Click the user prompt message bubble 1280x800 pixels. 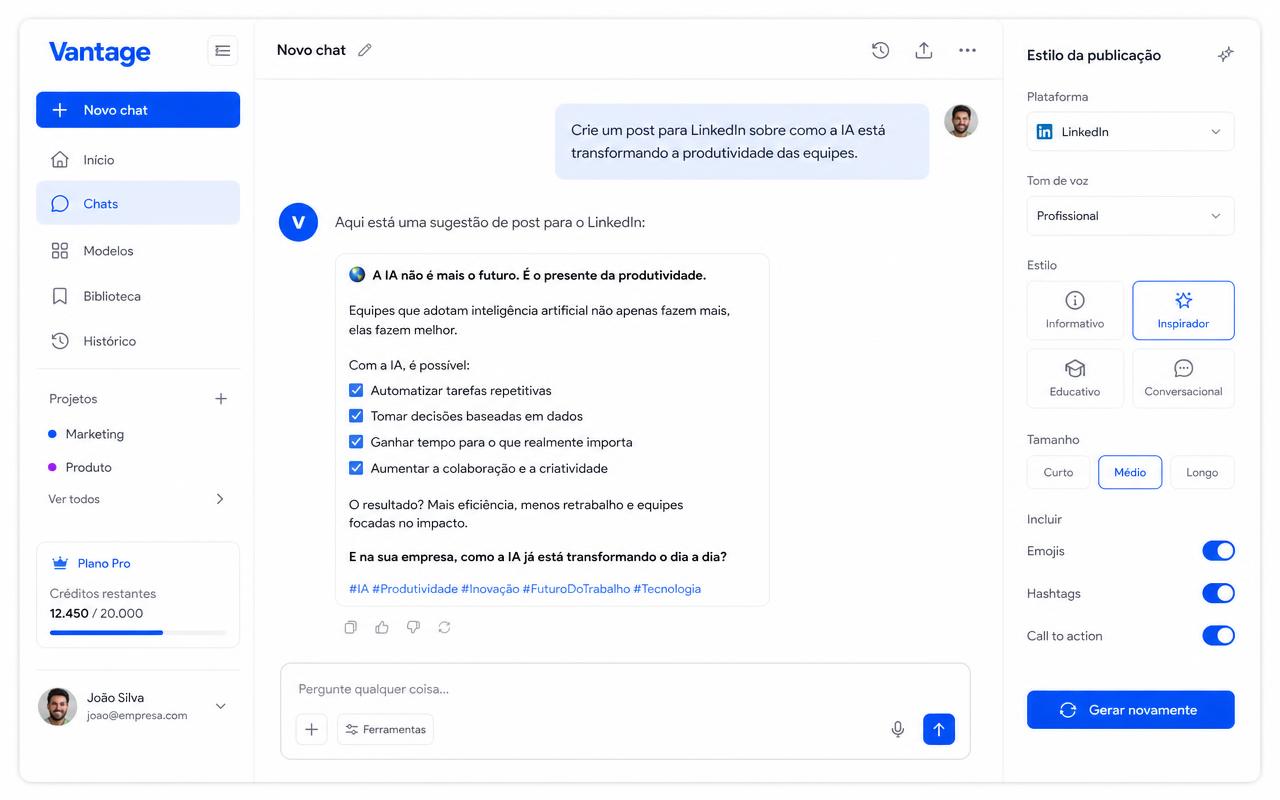[742, 142]
